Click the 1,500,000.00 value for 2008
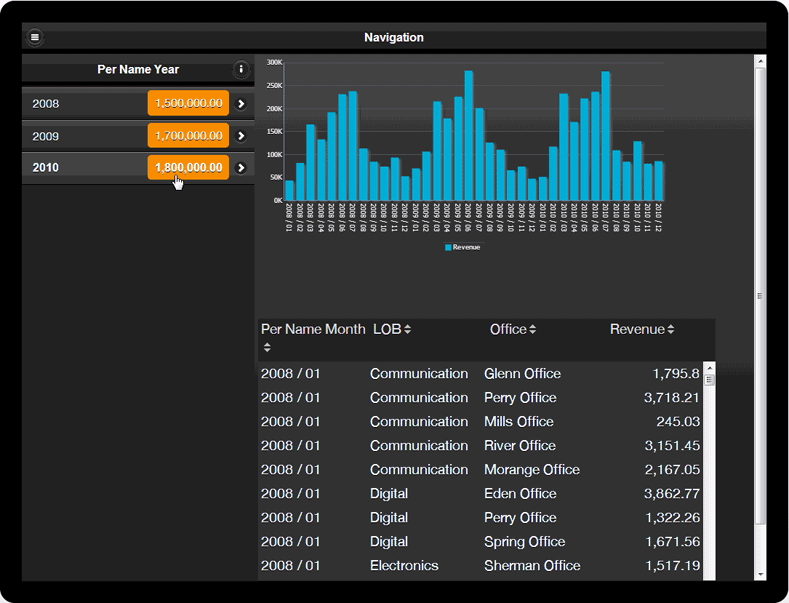Viewport: 789px width, 603px height. pyautogui.click(x=188, y=104)
